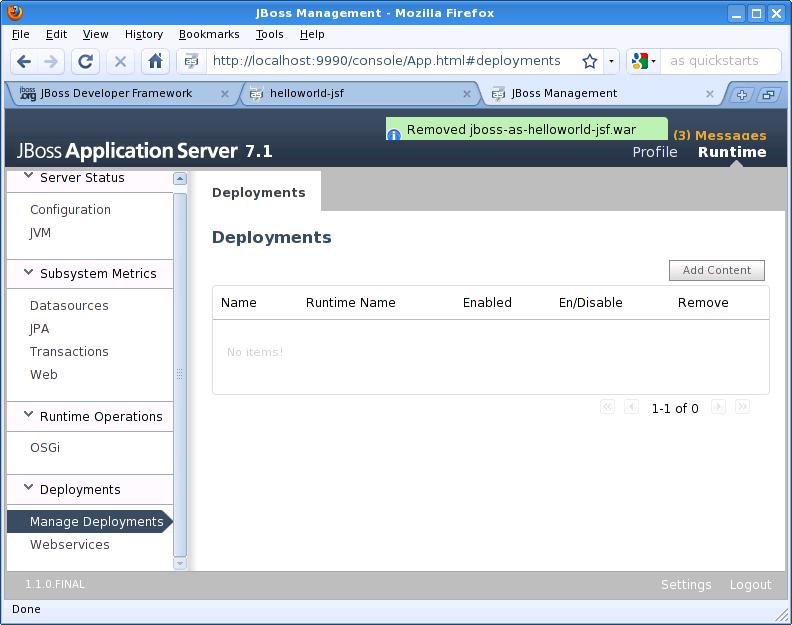Open the Help menu

coord(312,34)
